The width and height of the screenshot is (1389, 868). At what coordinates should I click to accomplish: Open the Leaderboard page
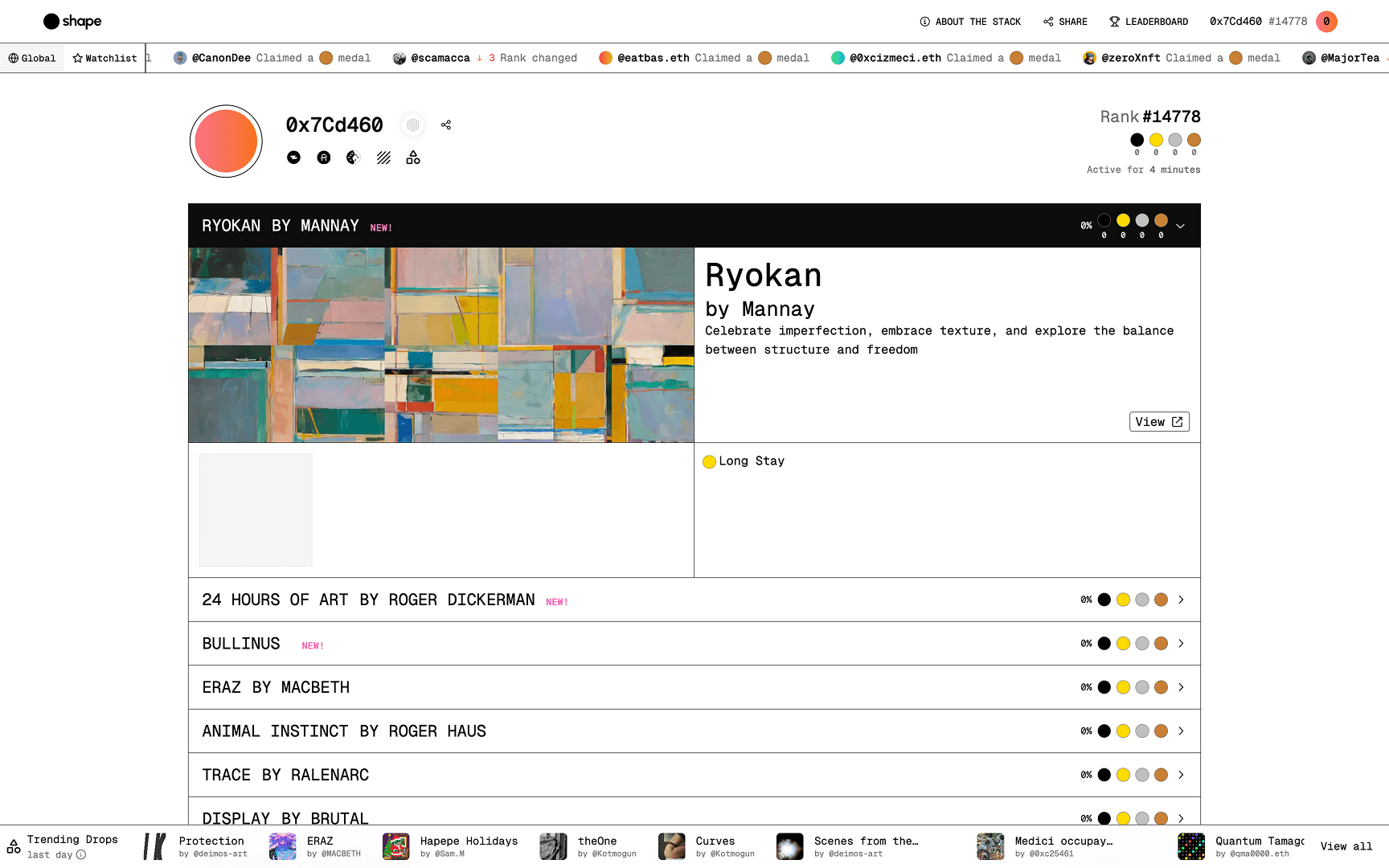(1149, 22)
